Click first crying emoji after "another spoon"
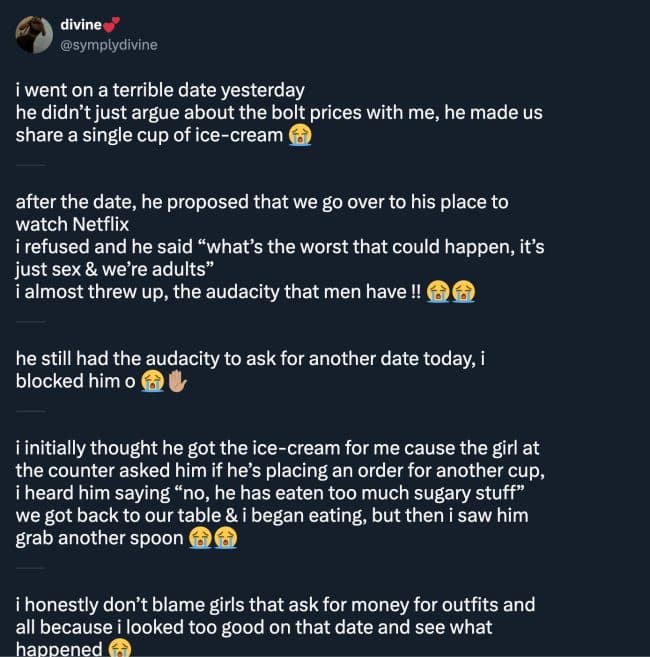The image size is (650, 657). (202, 538)
